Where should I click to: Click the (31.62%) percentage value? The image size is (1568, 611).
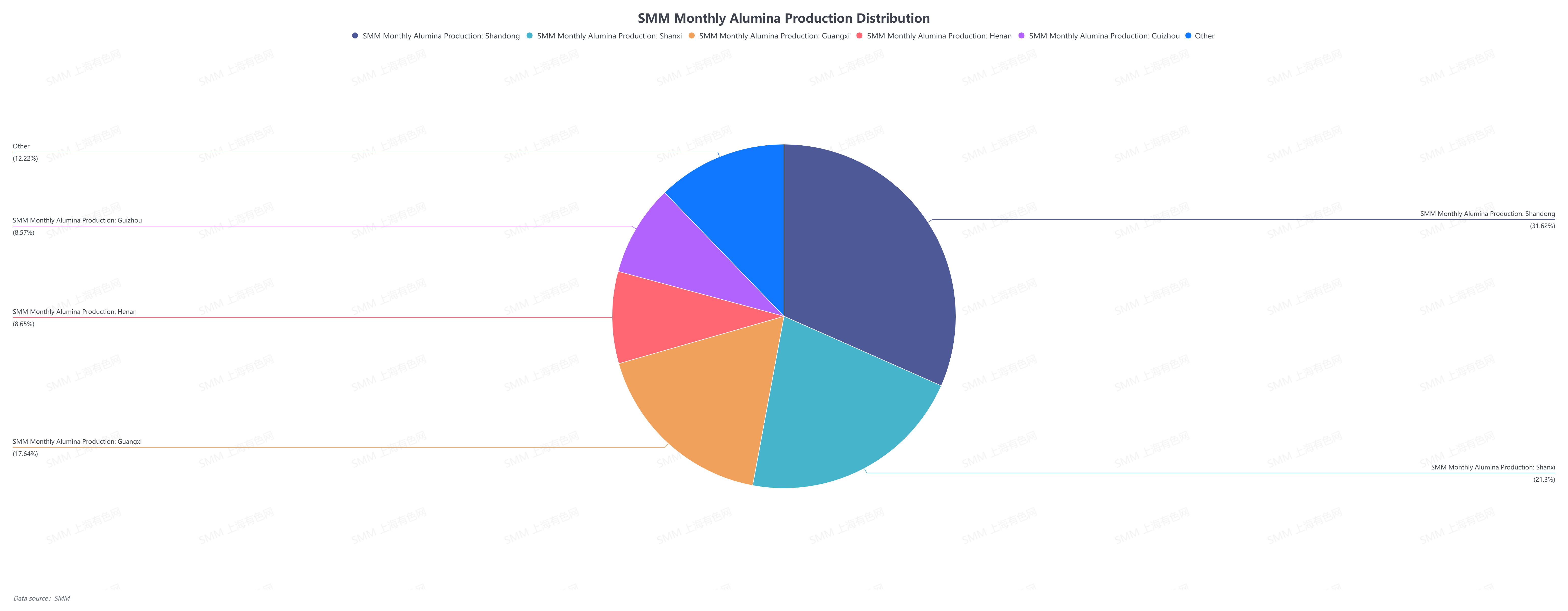point(1543,226)
